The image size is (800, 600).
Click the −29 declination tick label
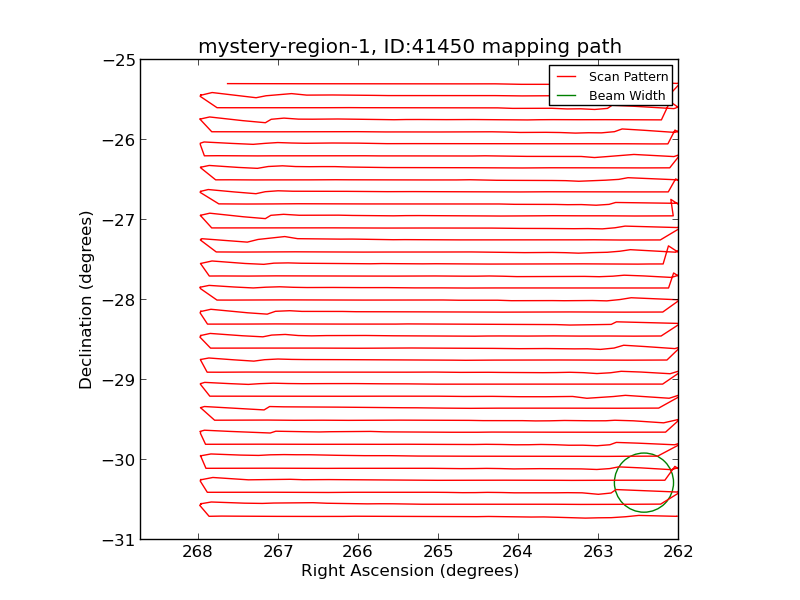pos(119,380)
